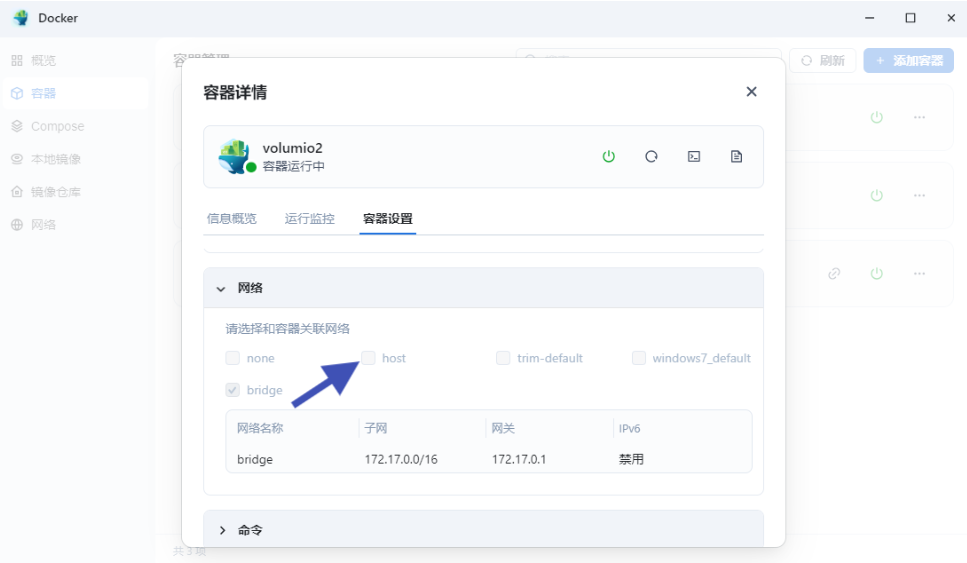Click the 添加容器 button
This screenshot has width=967, height=563.
(908, 61)
